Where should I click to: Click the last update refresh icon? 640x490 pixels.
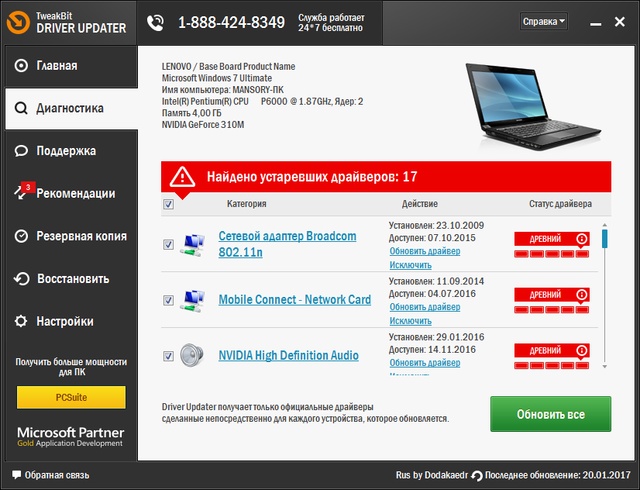point(477,474)
